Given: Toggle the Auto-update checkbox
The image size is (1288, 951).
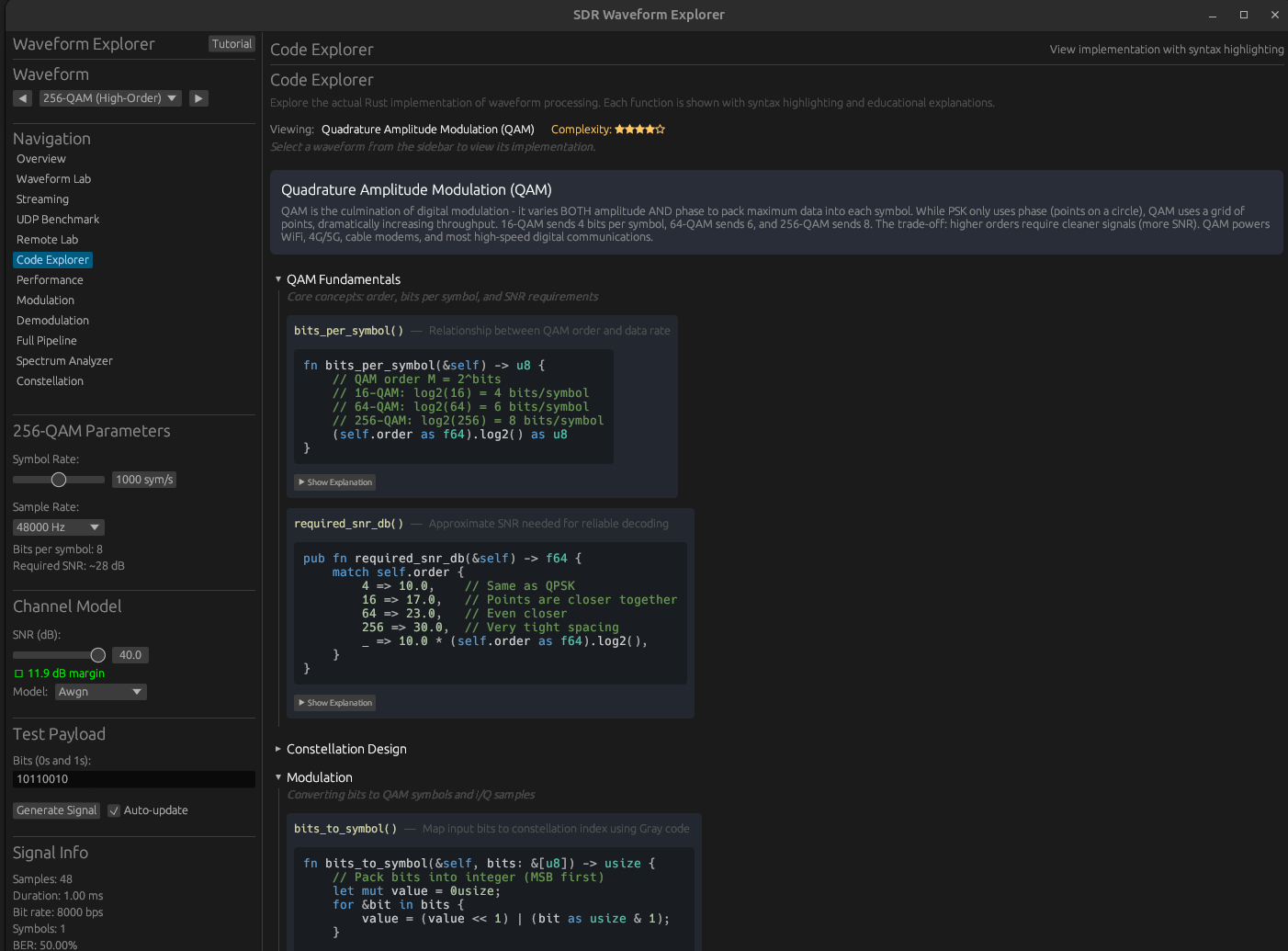Looking at the screenshot, I should point(113,809).
